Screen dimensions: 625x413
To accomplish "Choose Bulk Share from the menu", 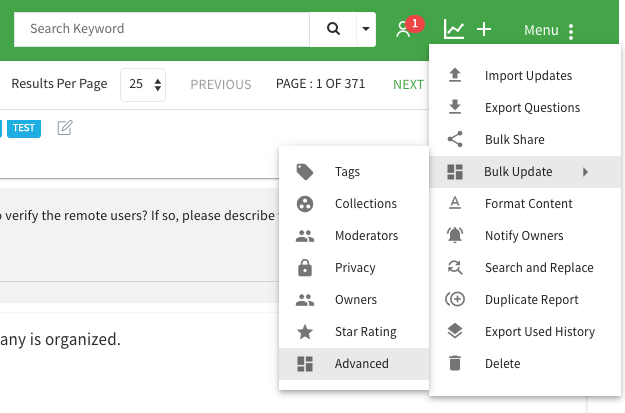I will 525,140.
